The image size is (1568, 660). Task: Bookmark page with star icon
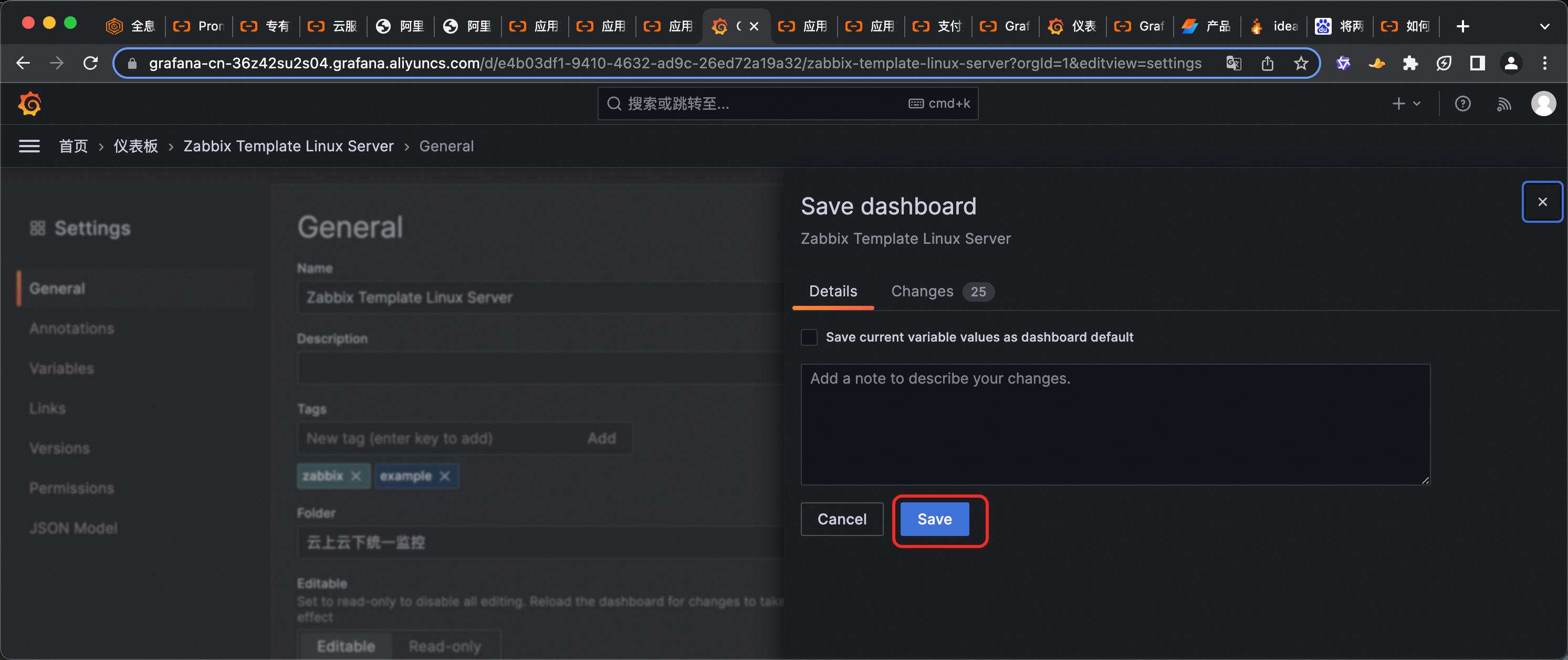click(1301, 63)
